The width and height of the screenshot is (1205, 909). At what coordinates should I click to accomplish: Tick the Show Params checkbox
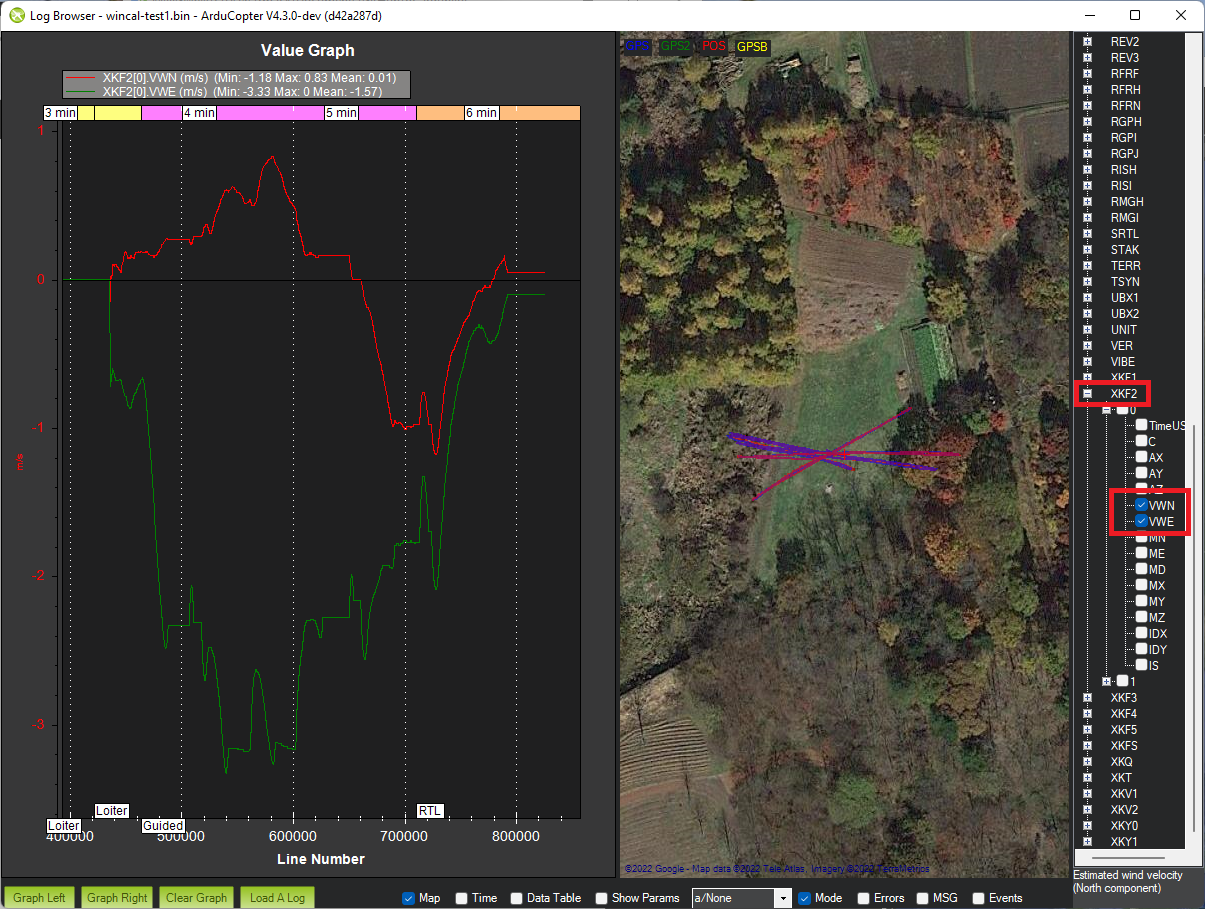tap(601, 898)
